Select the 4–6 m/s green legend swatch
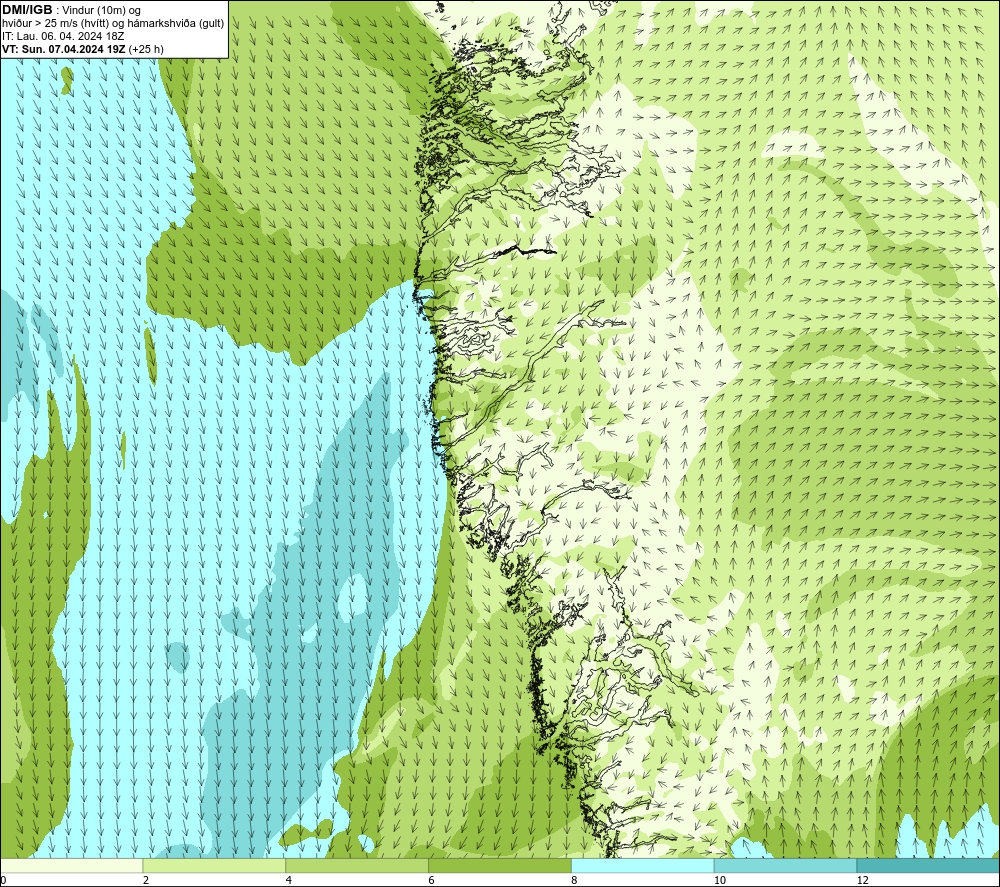 (x=357, y=865)
